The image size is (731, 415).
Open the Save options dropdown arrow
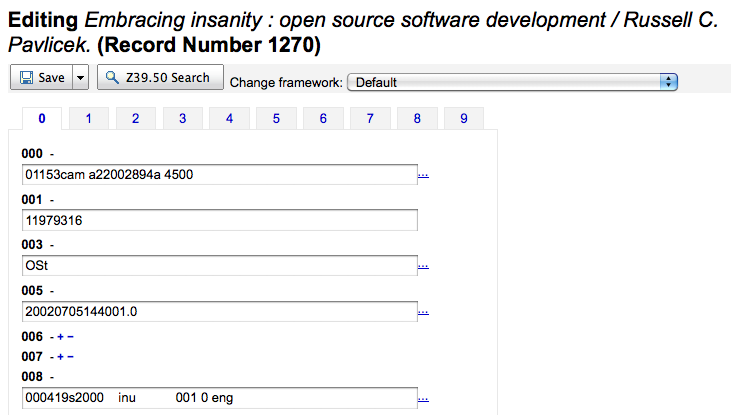[81, 78]
